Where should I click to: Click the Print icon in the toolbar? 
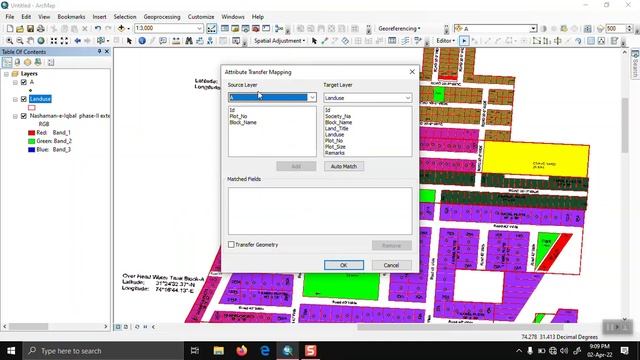pos(40,29)
